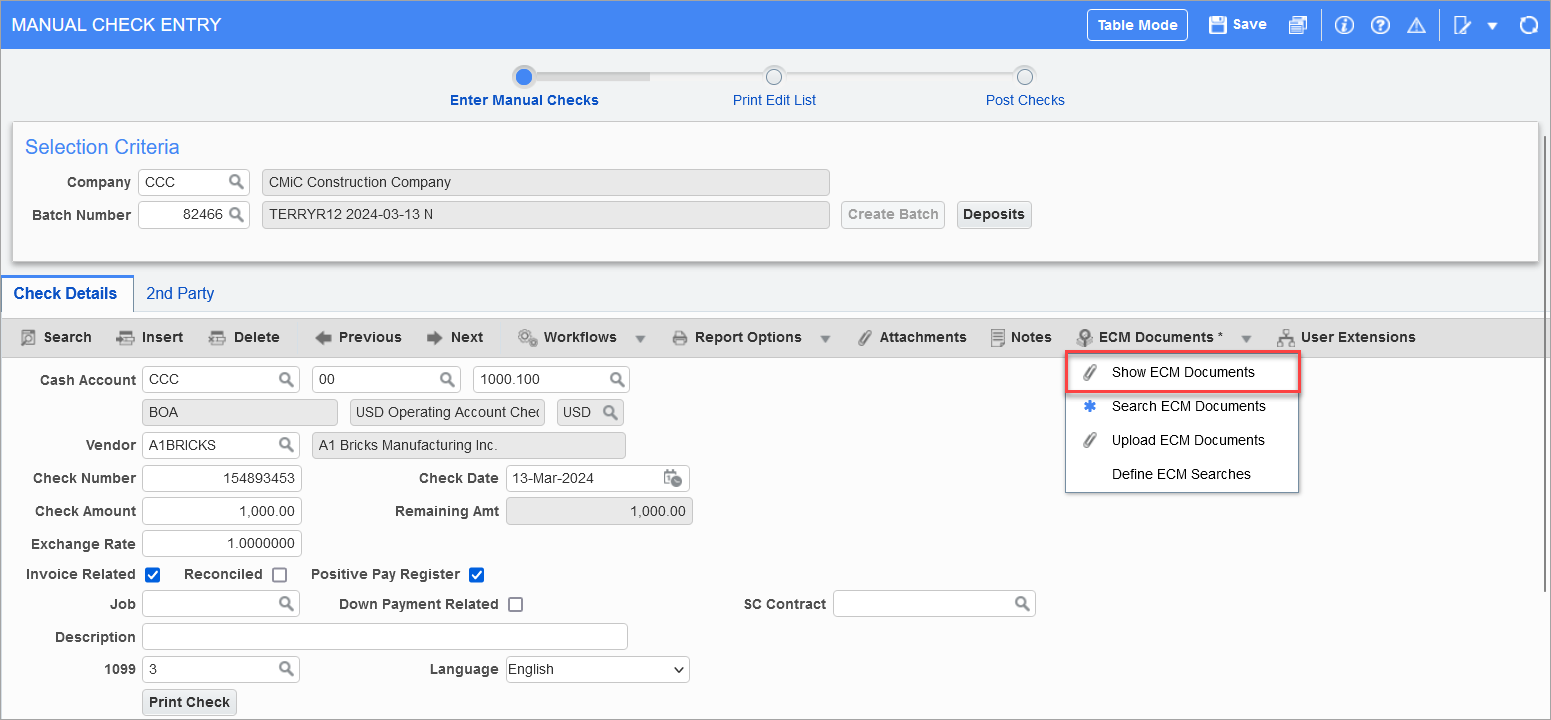Open Check Date calendar picker icon
Image resolution: width=1551 pixels, height=720 pixels.
[673, 478]
